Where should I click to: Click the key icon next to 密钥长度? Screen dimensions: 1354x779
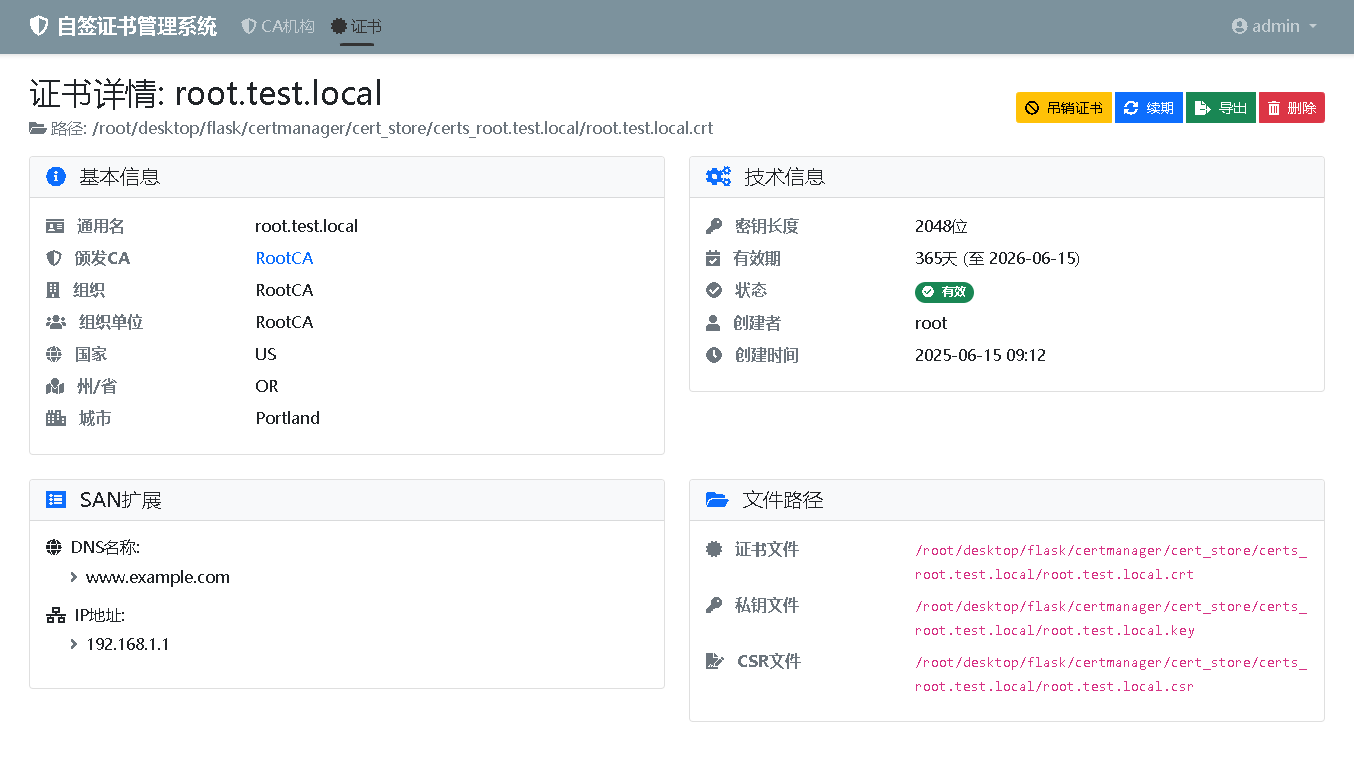pos(714,227)
